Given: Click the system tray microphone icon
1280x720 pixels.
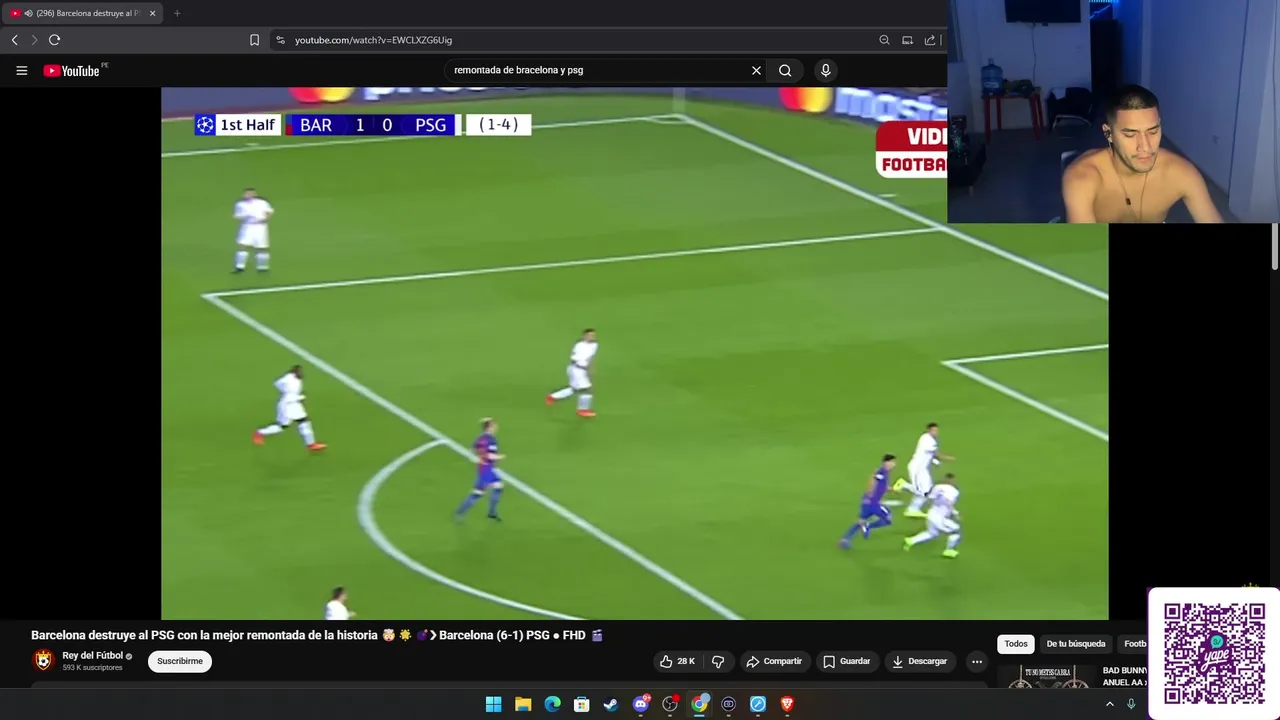Looking at the screenshot, I should [1131, 704].
